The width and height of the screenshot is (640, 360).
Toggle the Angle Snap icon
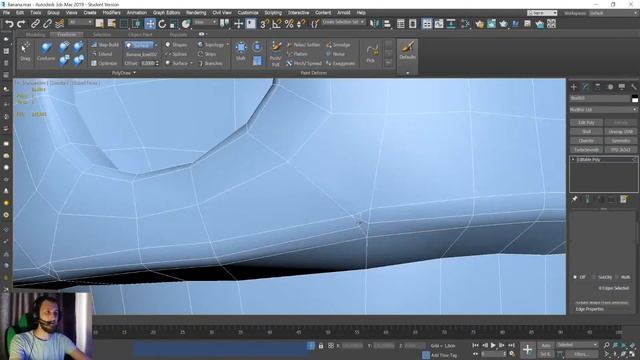click(277, 24)
